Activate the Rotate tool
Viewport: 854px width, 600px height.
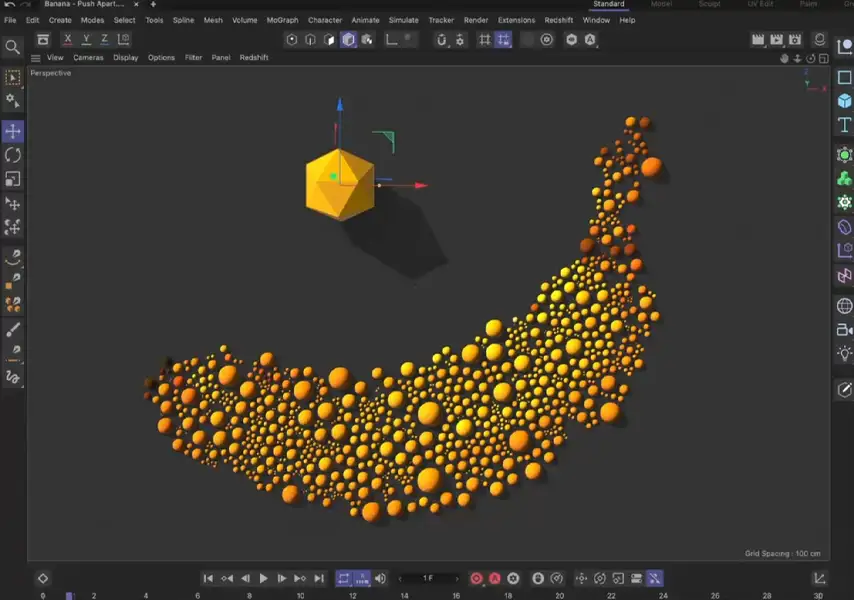pyautogui.click(x=13, y=155)
